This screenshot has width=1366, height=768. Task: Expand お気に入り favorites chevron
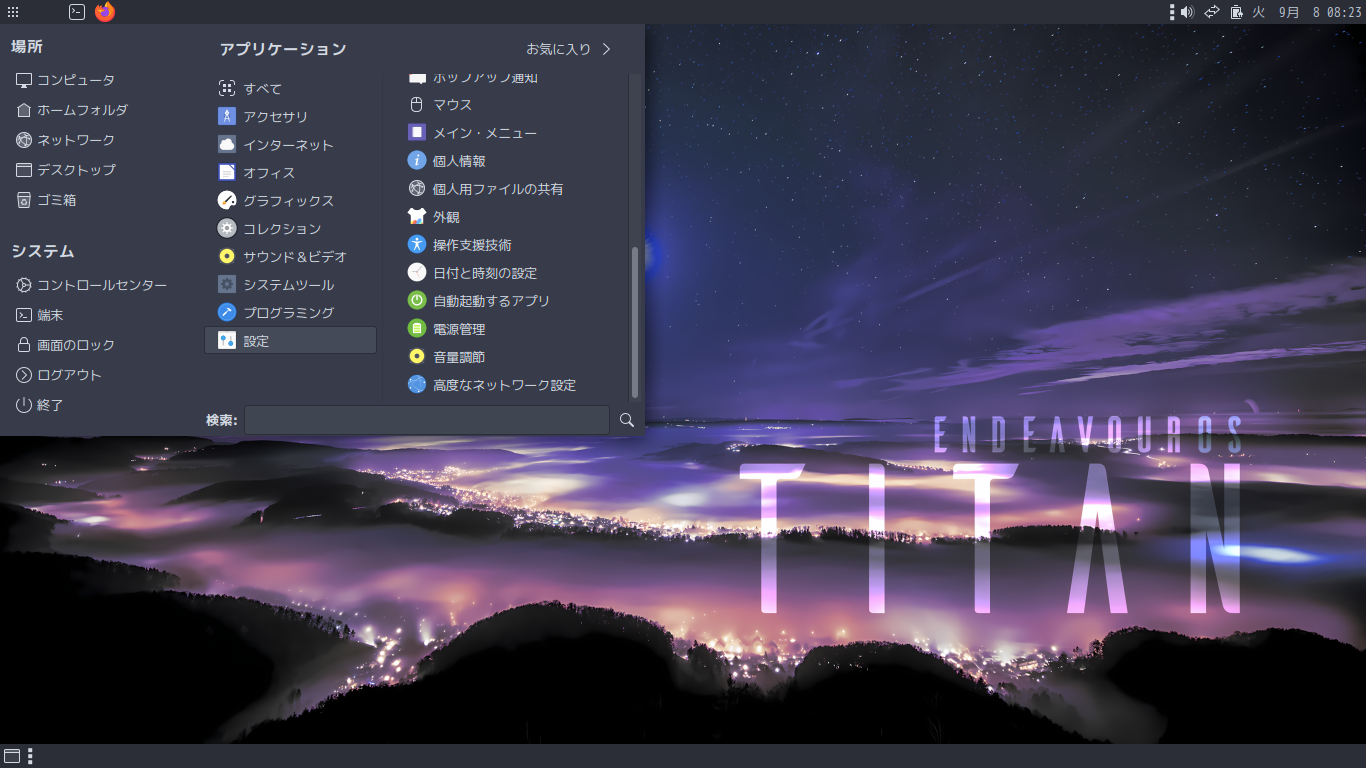click(x=606, y=49)
